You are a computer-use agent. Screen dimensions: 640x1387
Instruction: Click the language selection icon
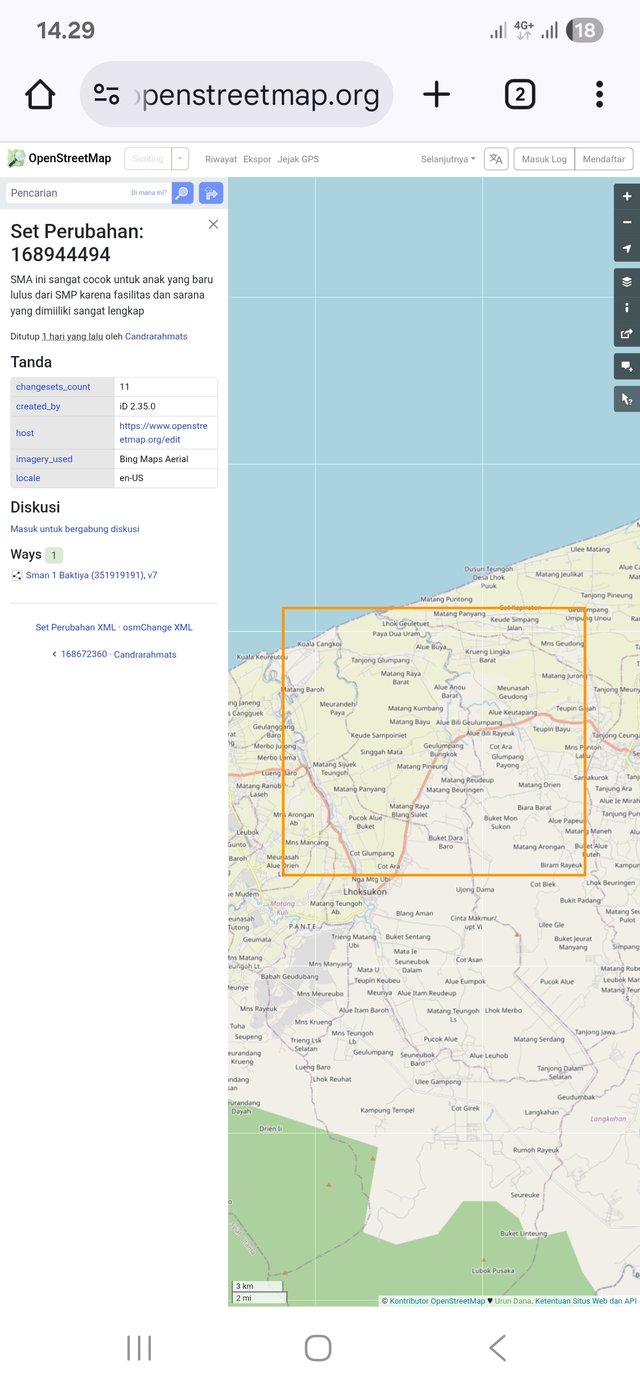(496, 158)
